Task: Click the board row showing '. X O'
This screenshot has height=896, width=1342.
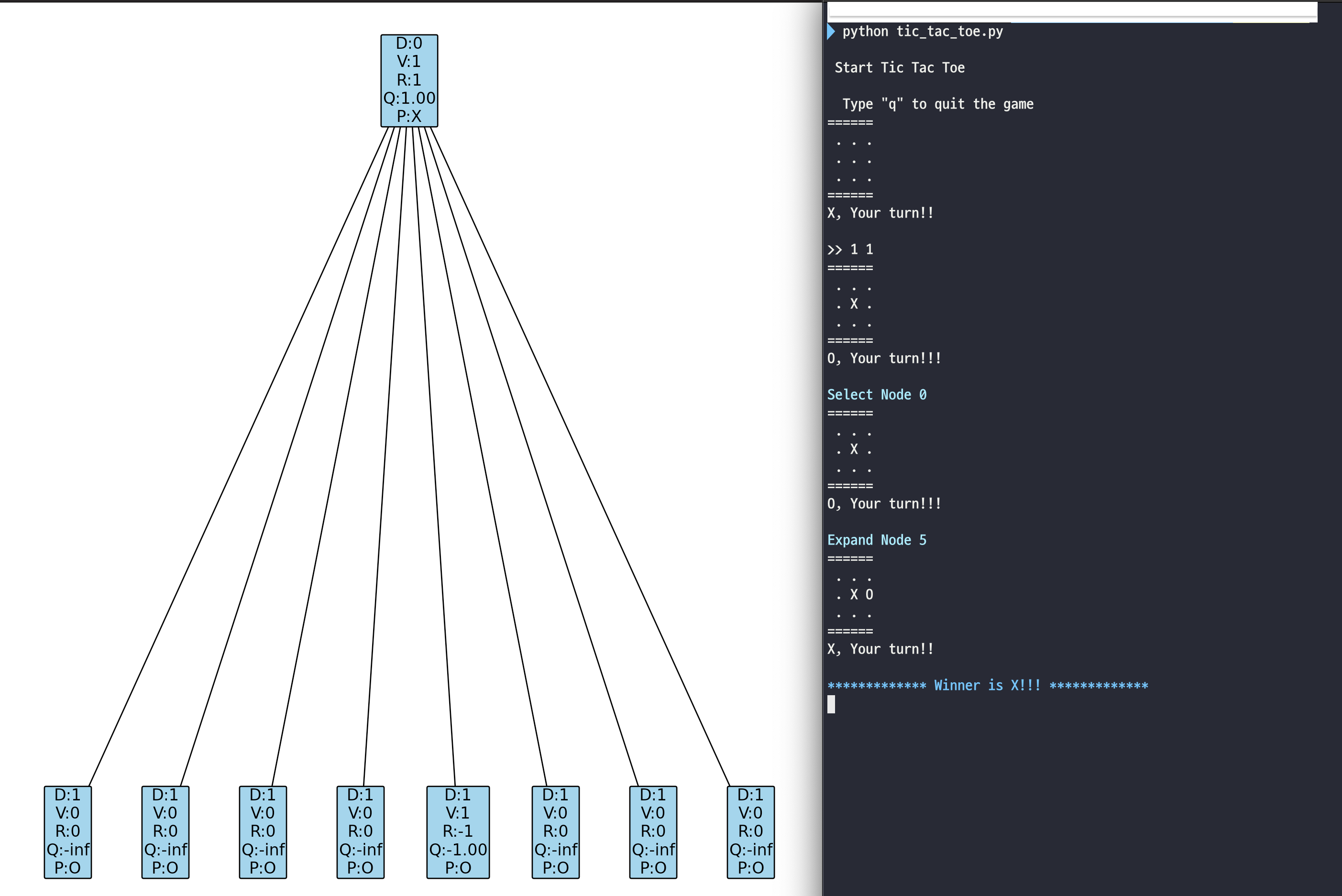Action: point(855,595)
